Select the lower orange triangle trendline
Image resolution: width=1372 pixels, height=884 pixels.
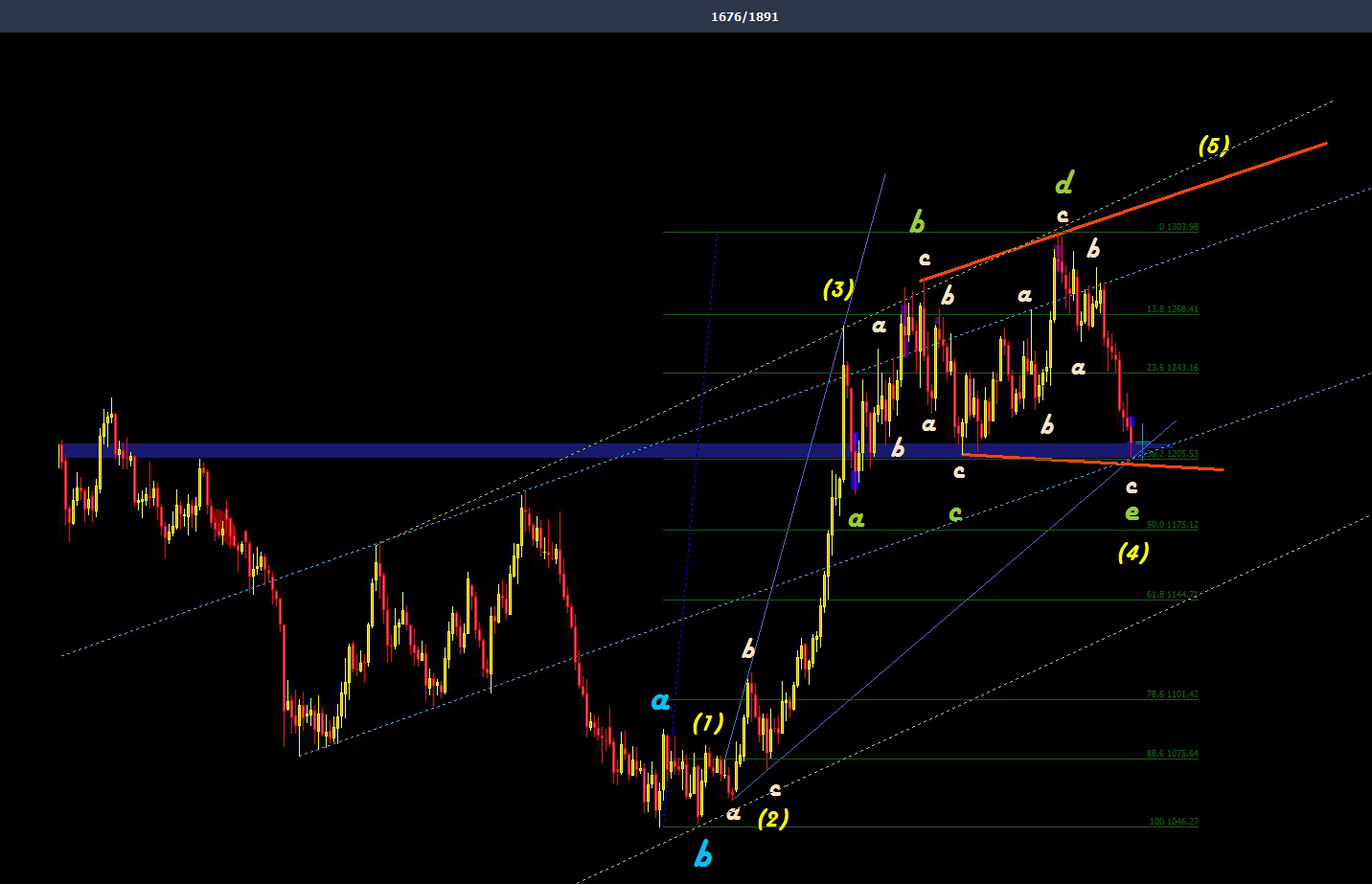(x=1092, y=462)
